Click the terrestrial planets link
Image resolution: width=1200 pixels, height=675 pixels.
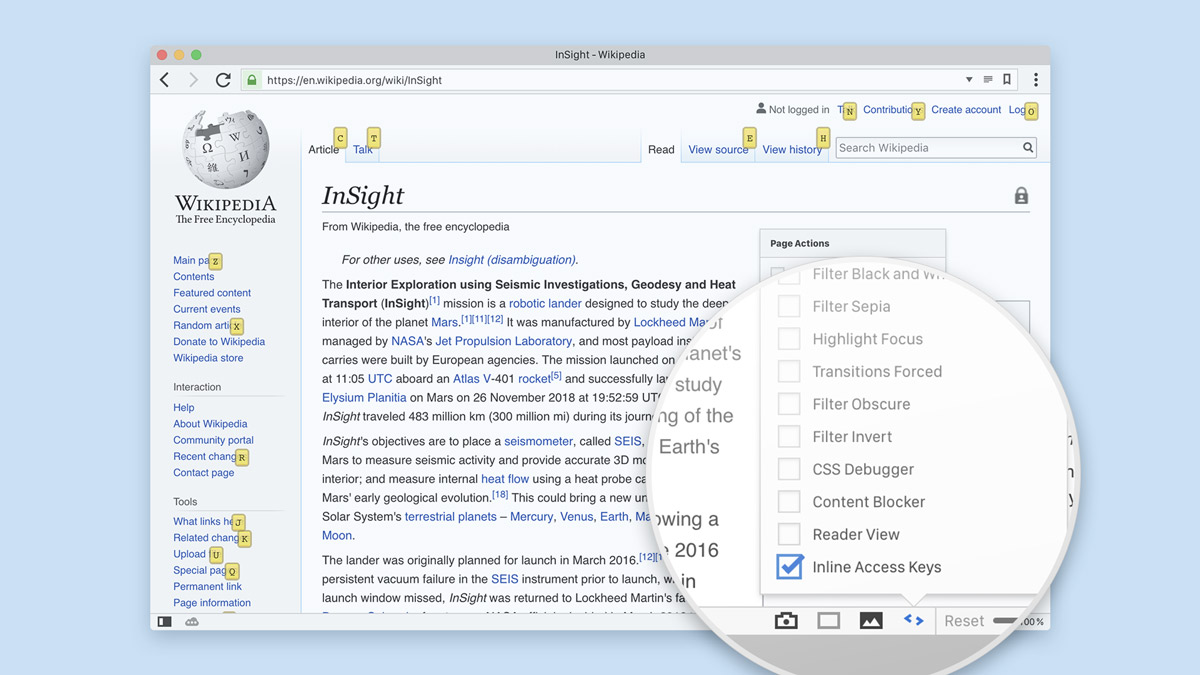click(x=450, y=517)
